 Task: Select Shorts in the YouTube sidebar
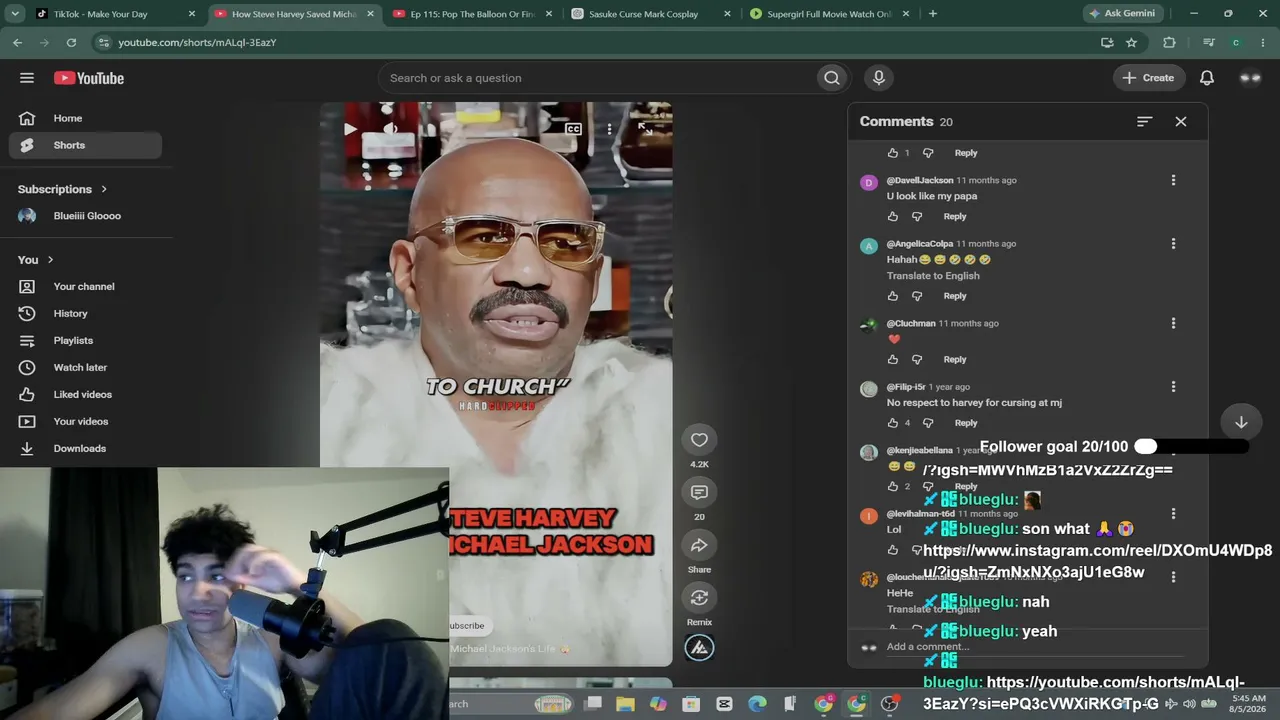pos(86,145)
